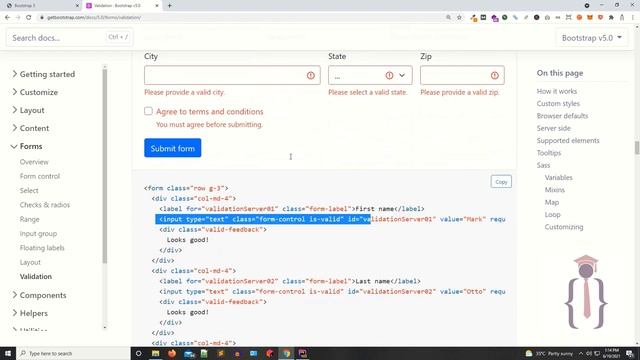This screenshot has width=640, height=360.
Task: Click the Zip text input
Action: pyautogui.click(x=462, y=75)
